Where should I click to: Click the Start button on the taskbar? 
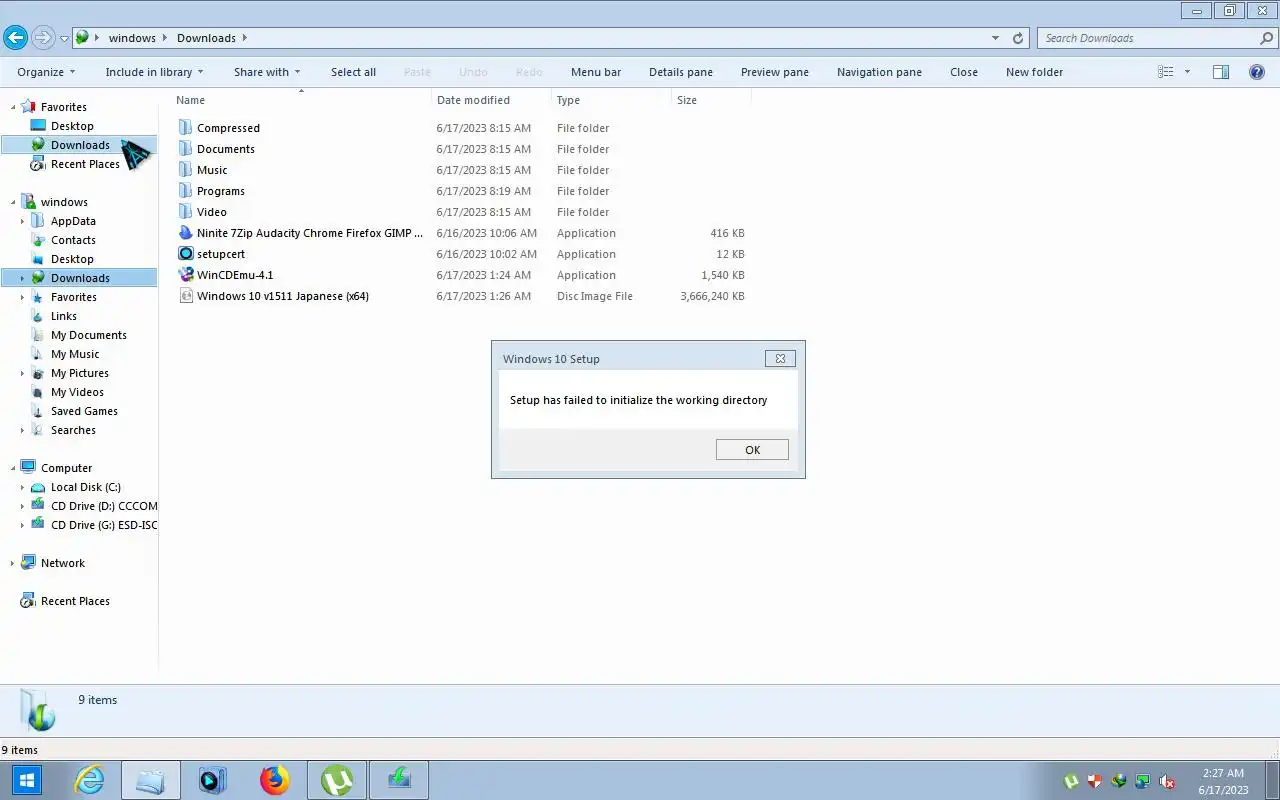click(27, 780)
